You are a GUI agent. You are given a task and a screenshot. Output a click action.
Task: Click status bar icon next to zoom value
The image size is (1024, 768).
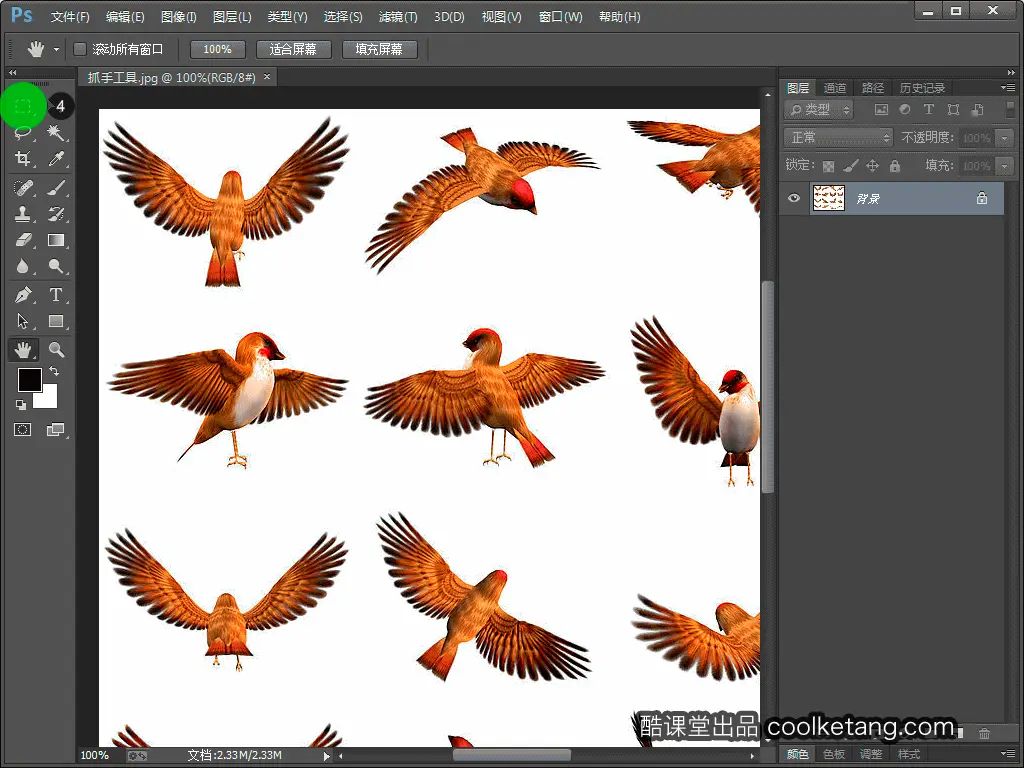[137, 756]
